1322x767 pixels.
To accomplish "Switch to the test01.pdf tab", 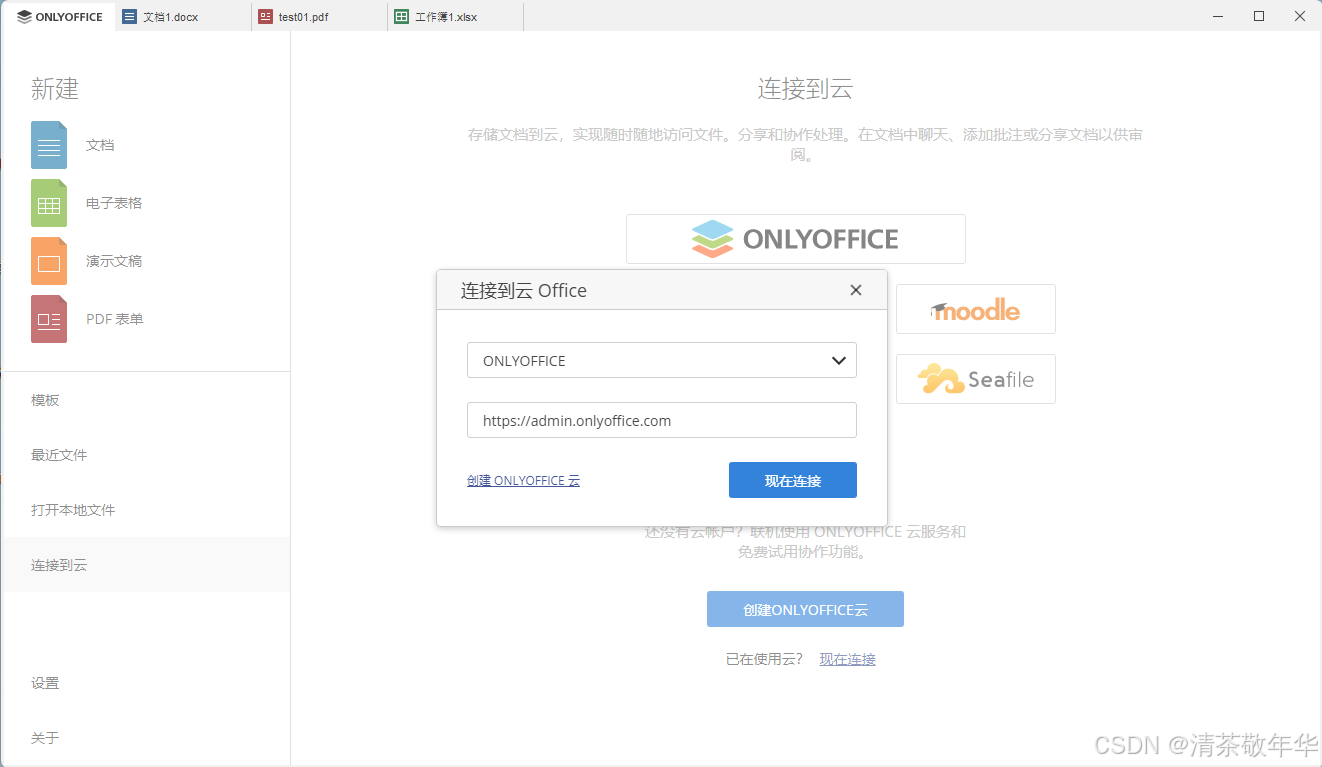I will (x=304, y=16).
